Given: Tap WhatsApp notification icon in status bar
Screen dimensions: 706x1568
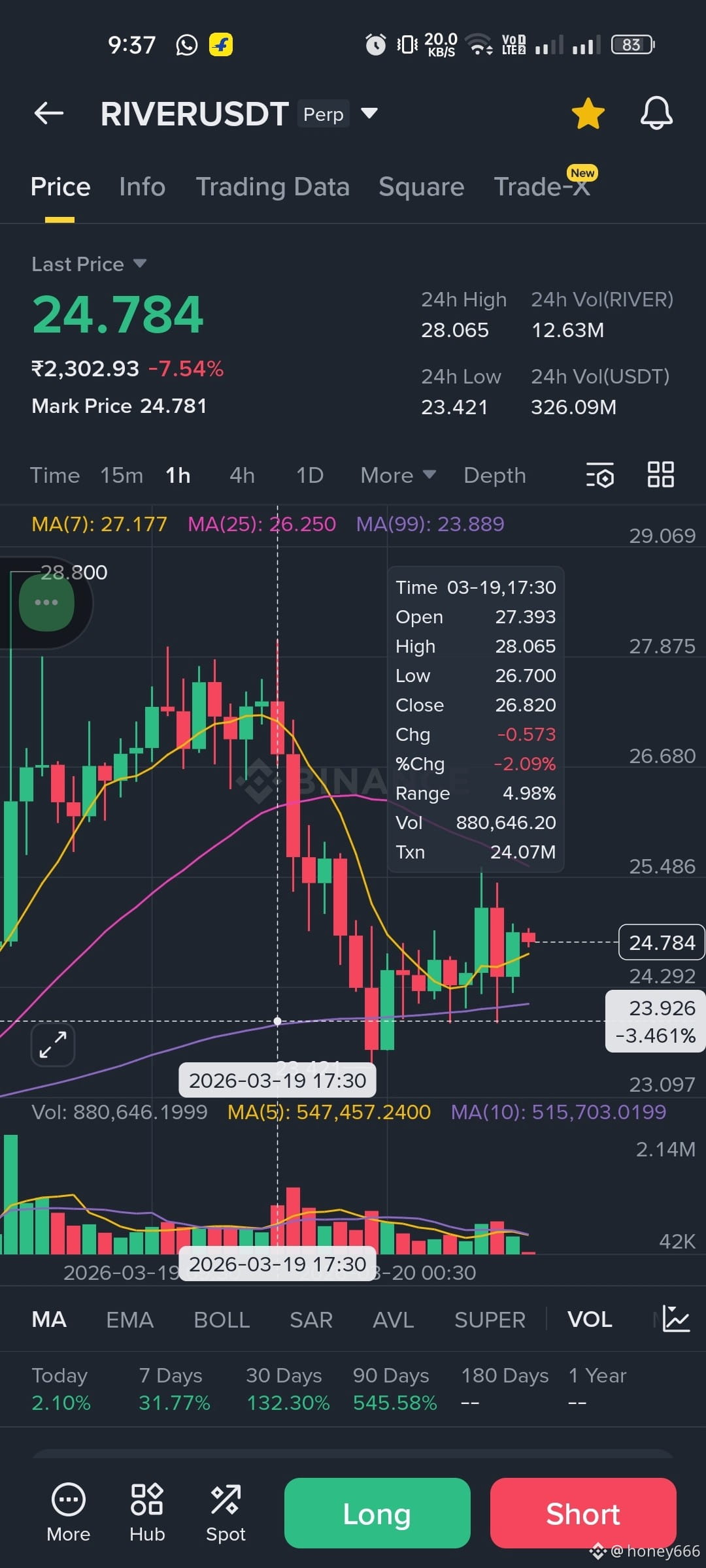Looking at the screenshot, I should [187, 44].
